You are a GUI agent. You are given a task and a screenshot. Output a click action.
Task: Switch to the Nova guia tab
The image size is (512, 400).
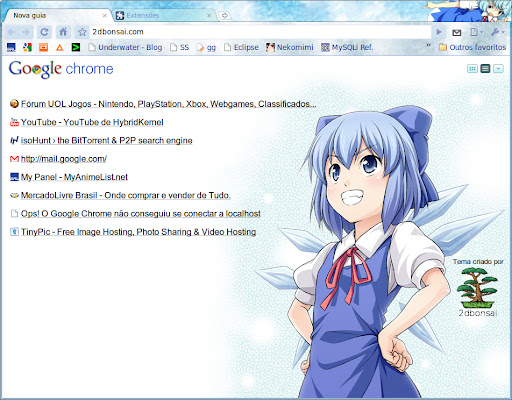tap(57, 15)
